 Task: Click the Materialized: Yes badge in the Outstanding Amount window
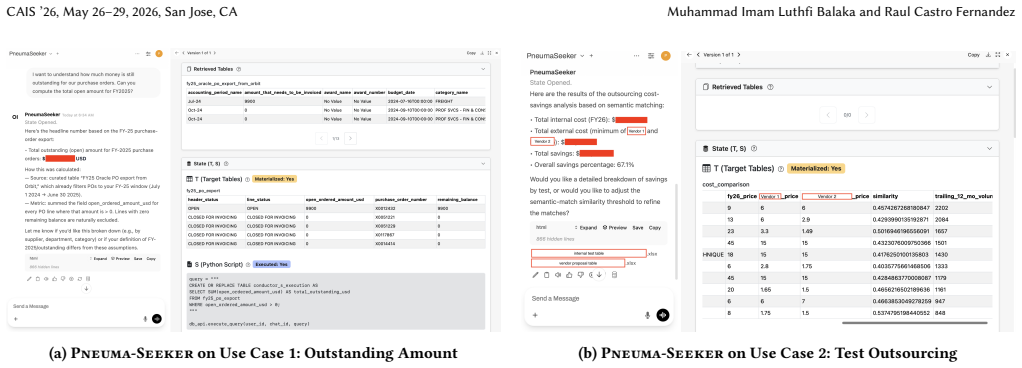coord(274,178)
